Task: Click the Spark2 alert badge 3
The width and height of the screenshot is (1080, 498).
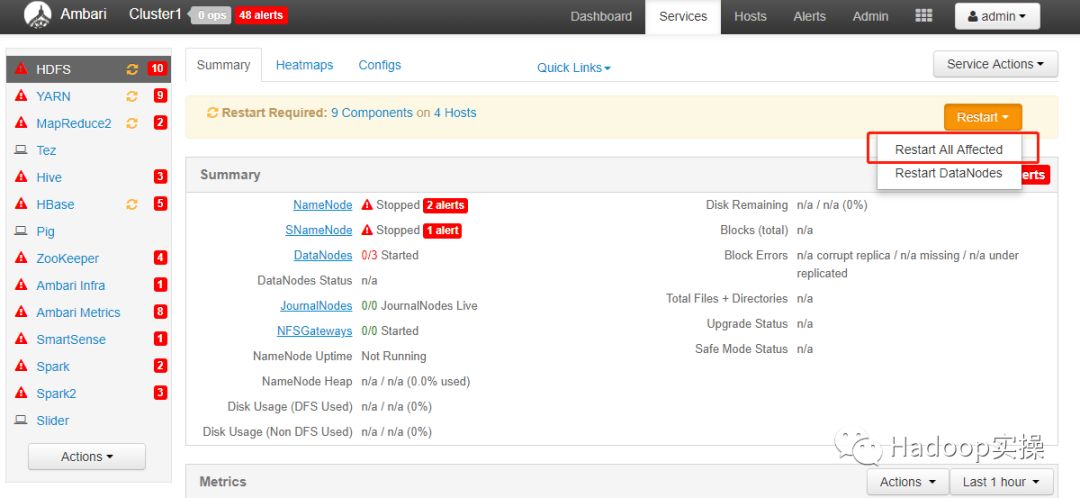Action: [x=160, y=393]
